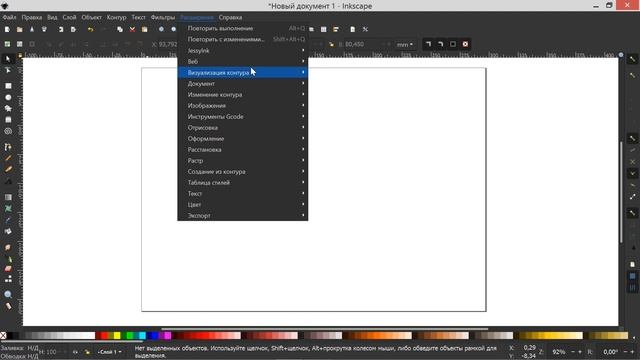640x360 pixels.
Task: Select the Selector arrow tool
Action: 8,59
